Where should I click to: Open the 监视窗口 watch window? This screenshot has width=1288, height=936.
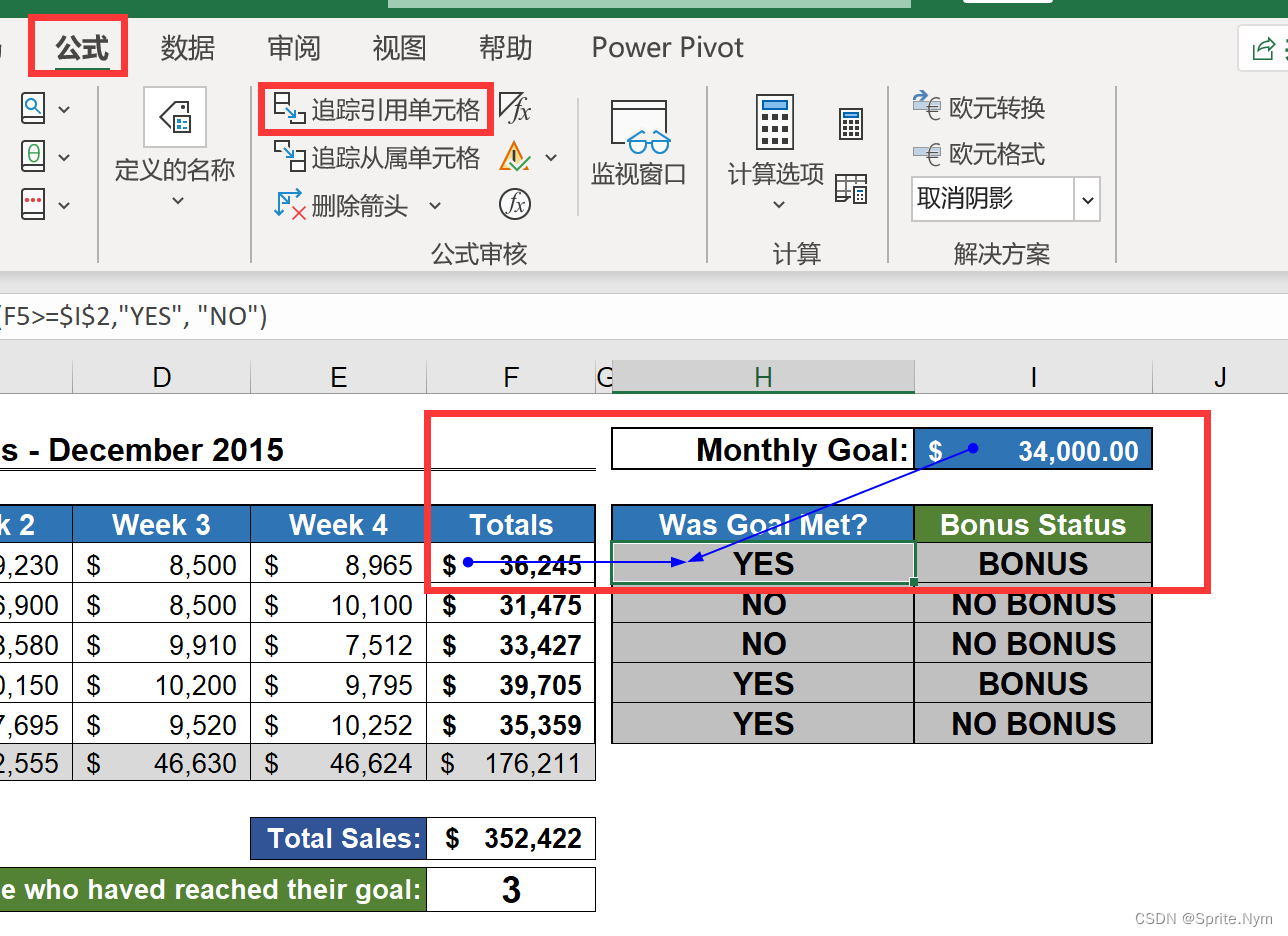point(639,143)
